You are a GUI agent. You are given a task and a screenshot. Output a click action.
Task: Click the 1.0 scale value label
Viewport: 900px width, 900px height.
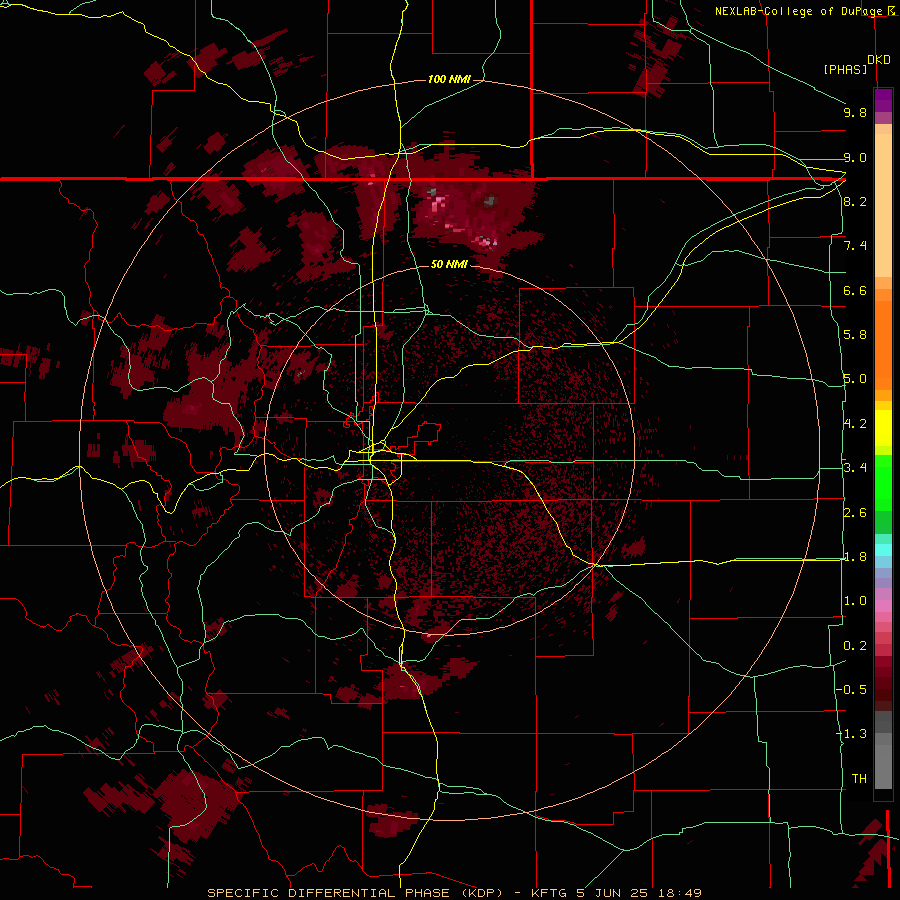(x=855, y=601)
